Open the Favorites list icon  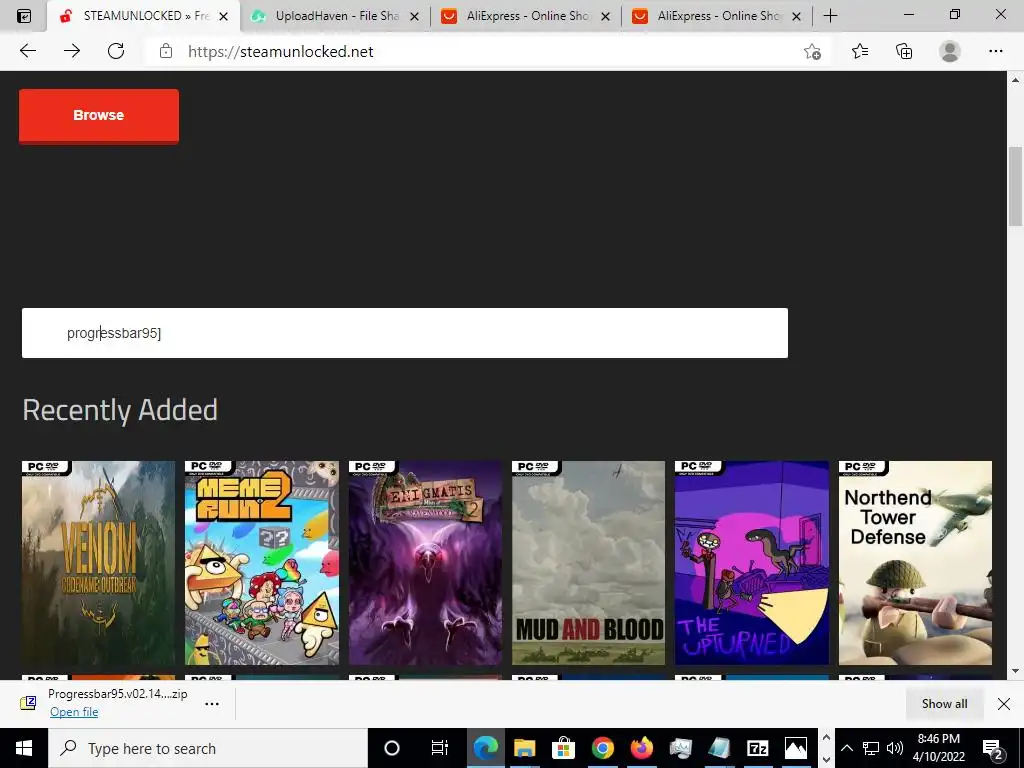(860, 51)
